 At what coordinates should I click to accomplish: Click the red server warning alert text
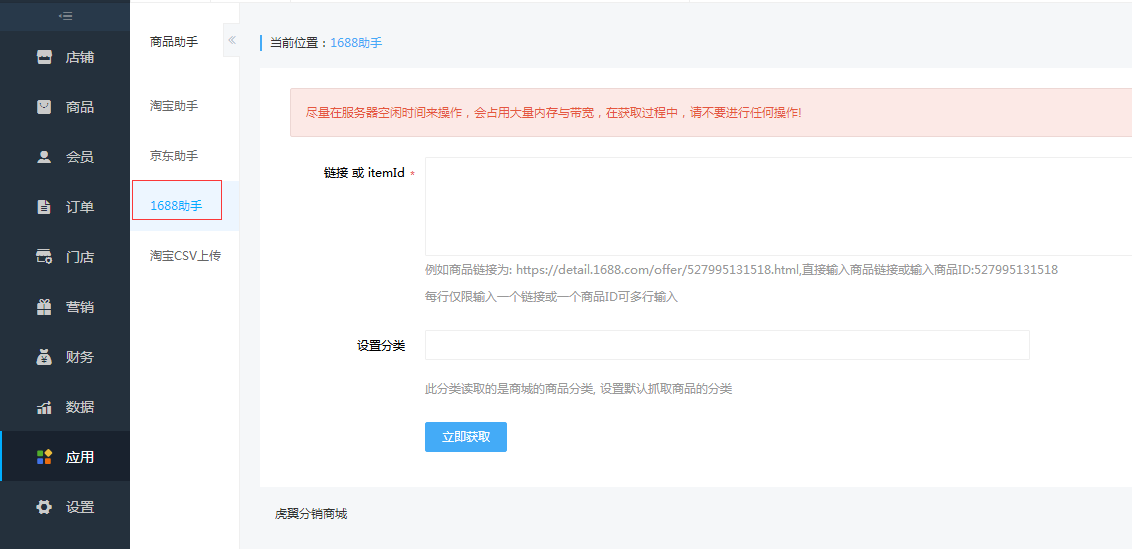[554, 113]
